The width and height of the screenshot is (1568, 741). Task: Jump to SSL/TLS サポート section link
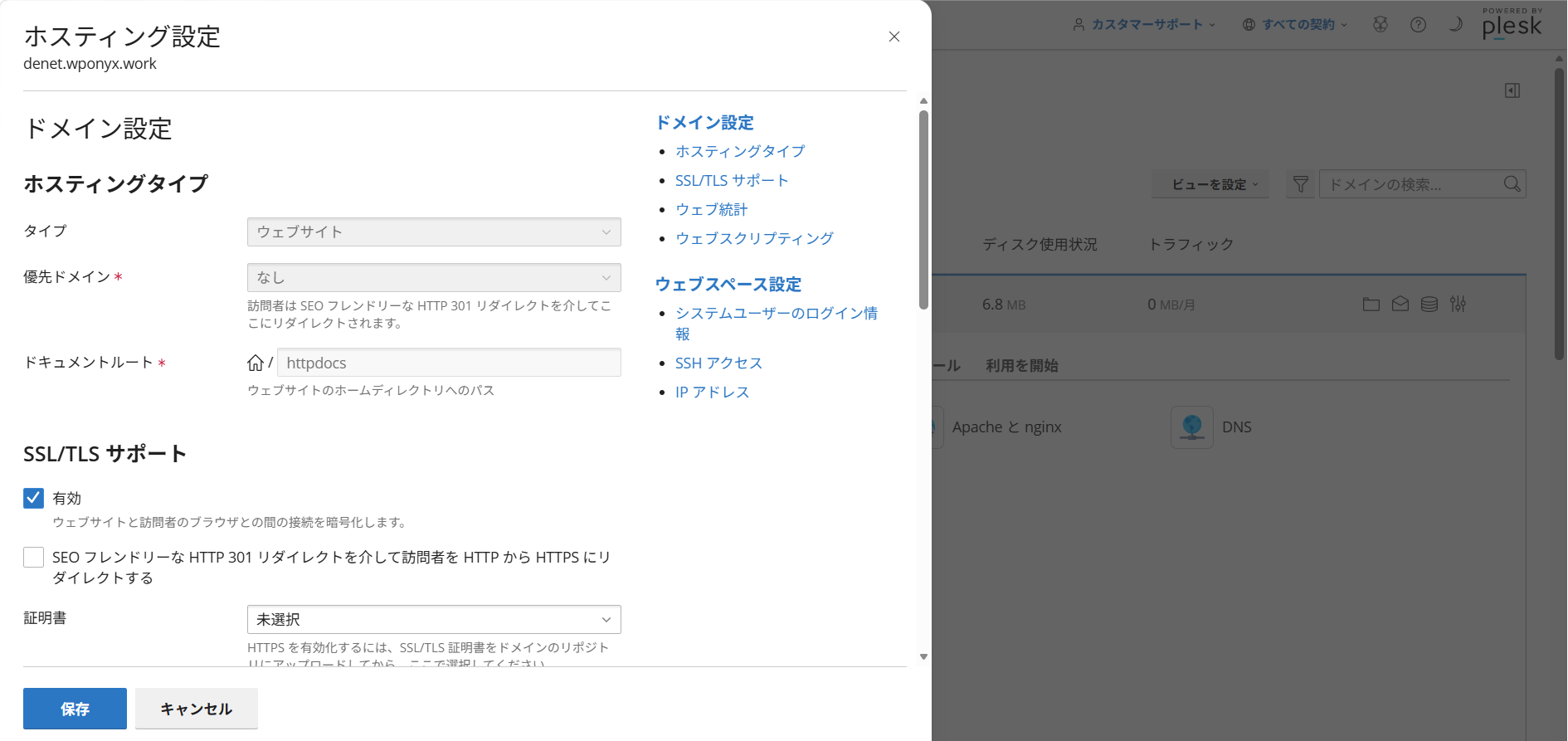732,180
